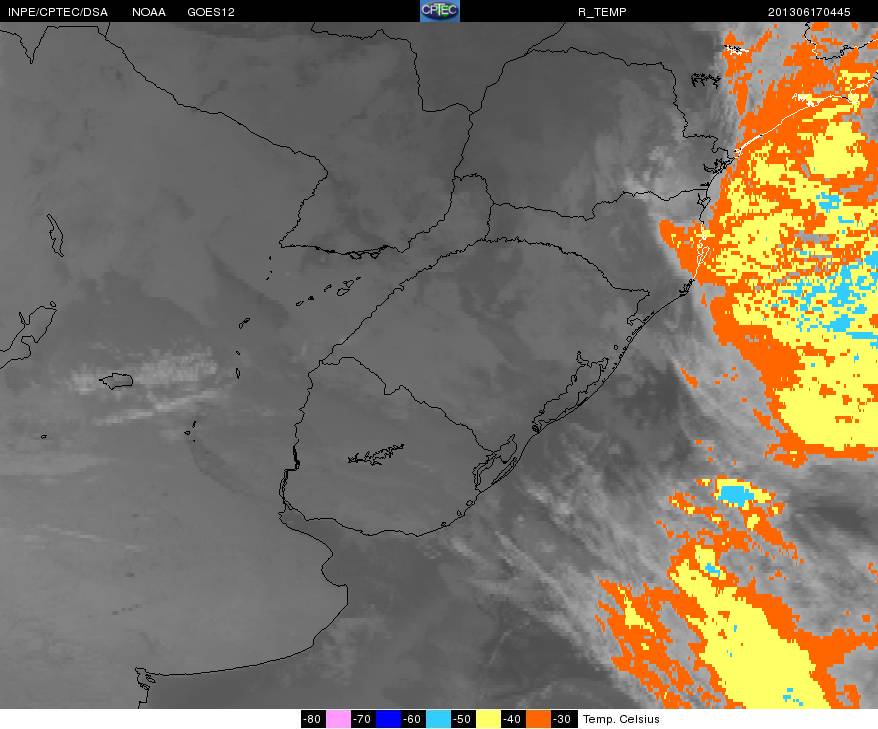Click the 201306170445 timestamp
The width and height of the screenshot is (878, 729).
tap(809, 12)
